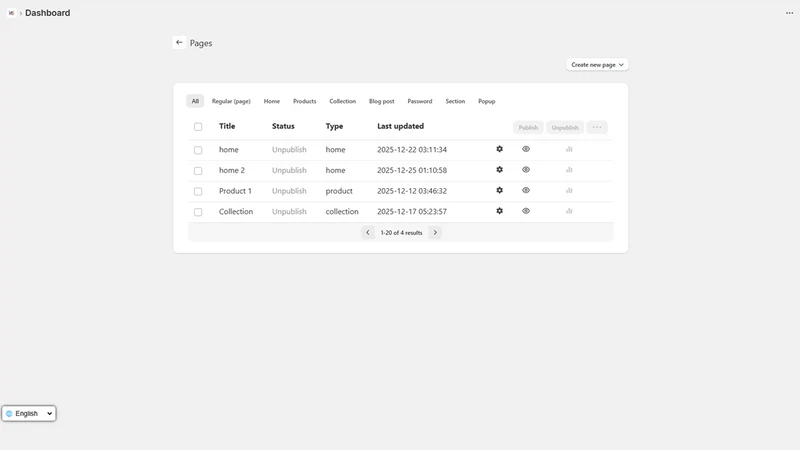Open the page titled Product 1
Viewport: 800px width, 450px height.
tap(235, 191)
